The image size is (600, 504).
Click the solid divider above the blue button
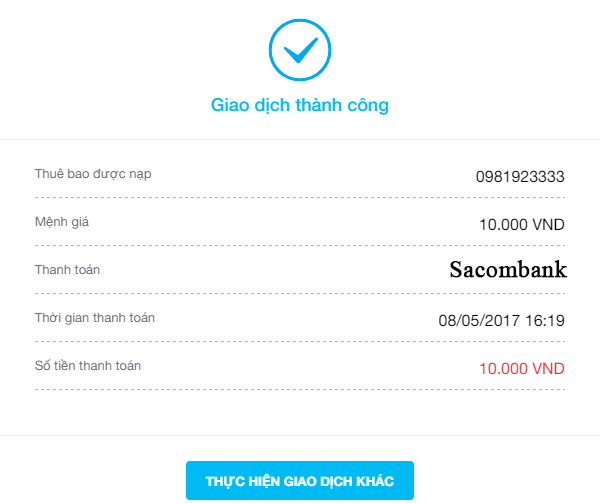[x=300, y=436]
